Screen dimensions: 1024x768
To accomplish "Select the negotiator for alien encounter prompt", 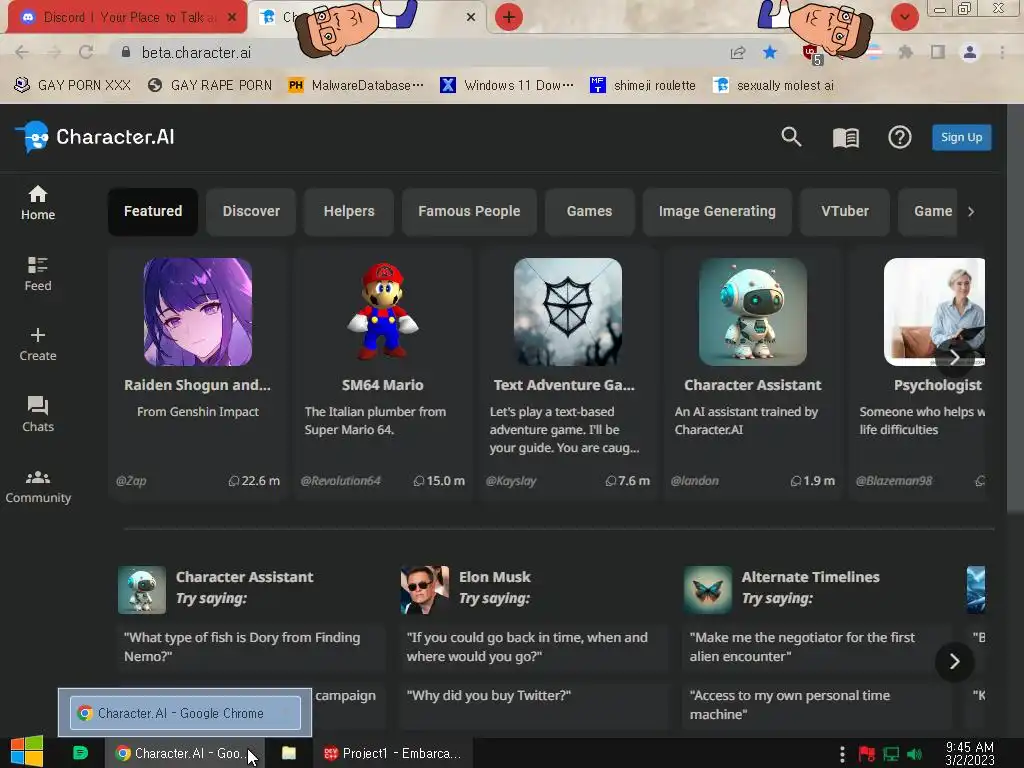I will 817,647.
